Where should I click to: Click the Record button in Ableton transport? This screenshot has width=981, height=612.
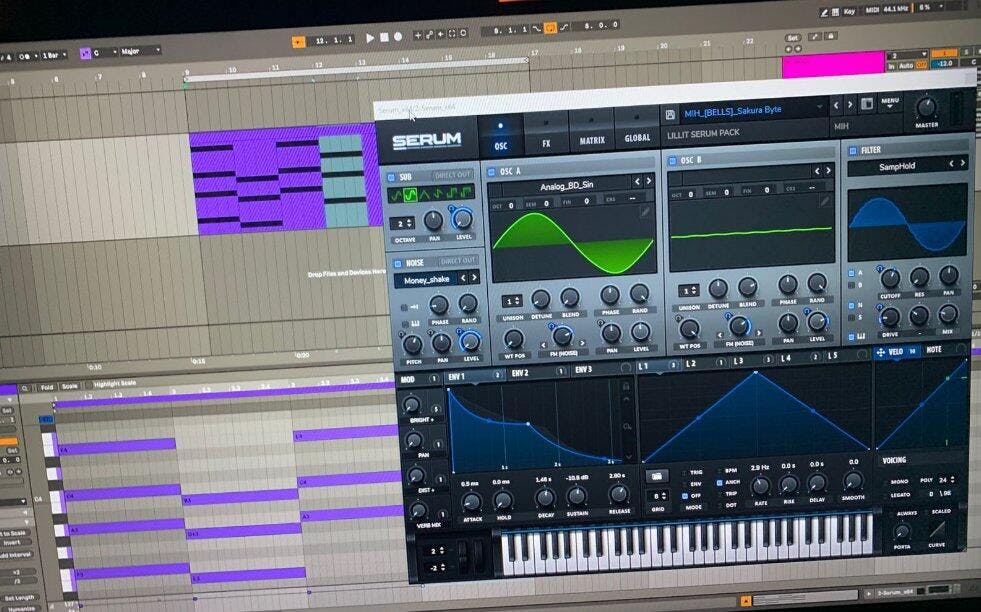(398, 37)
